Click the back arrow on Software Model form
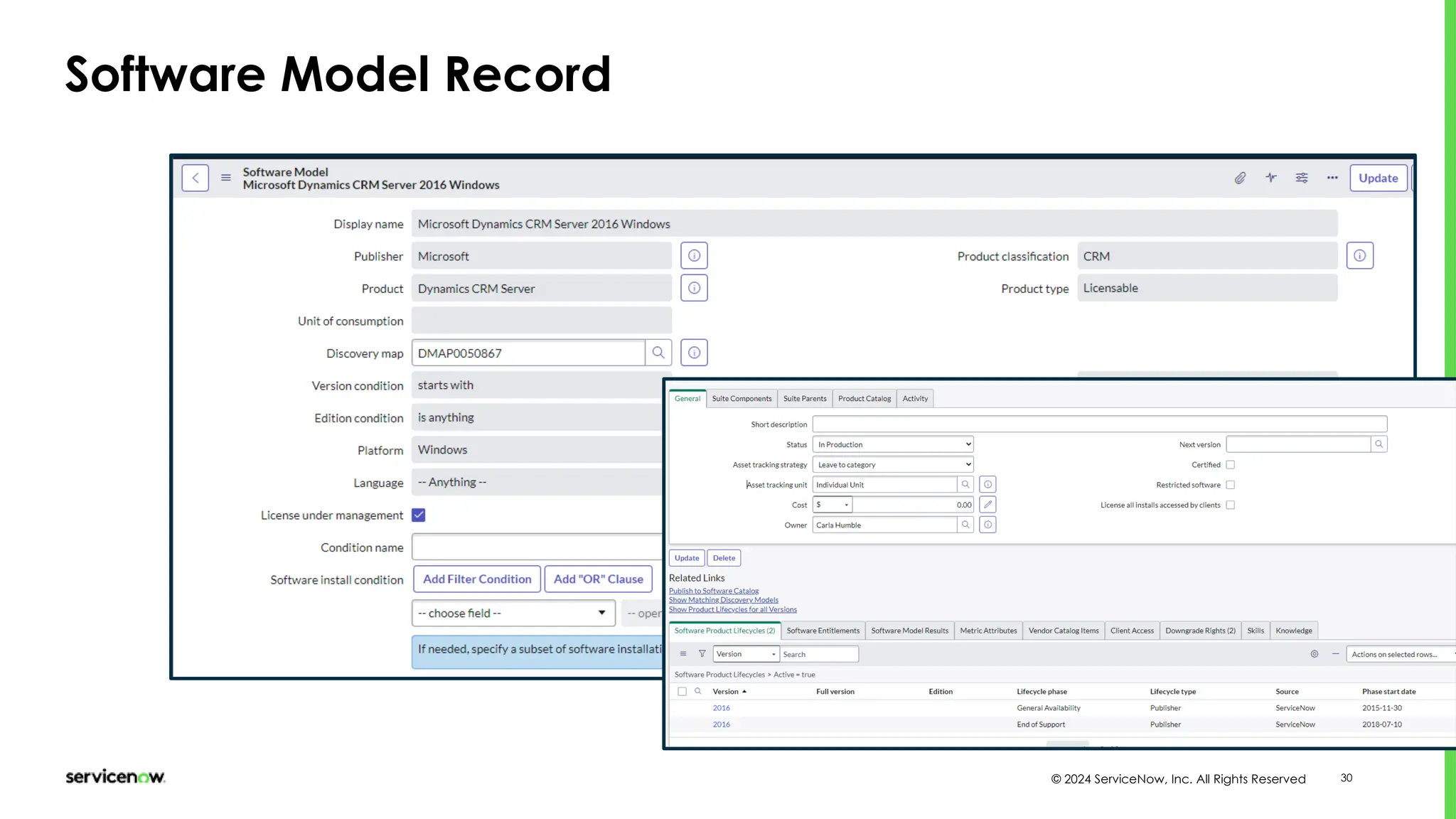The image size is (1456, 819). [195, 178]
